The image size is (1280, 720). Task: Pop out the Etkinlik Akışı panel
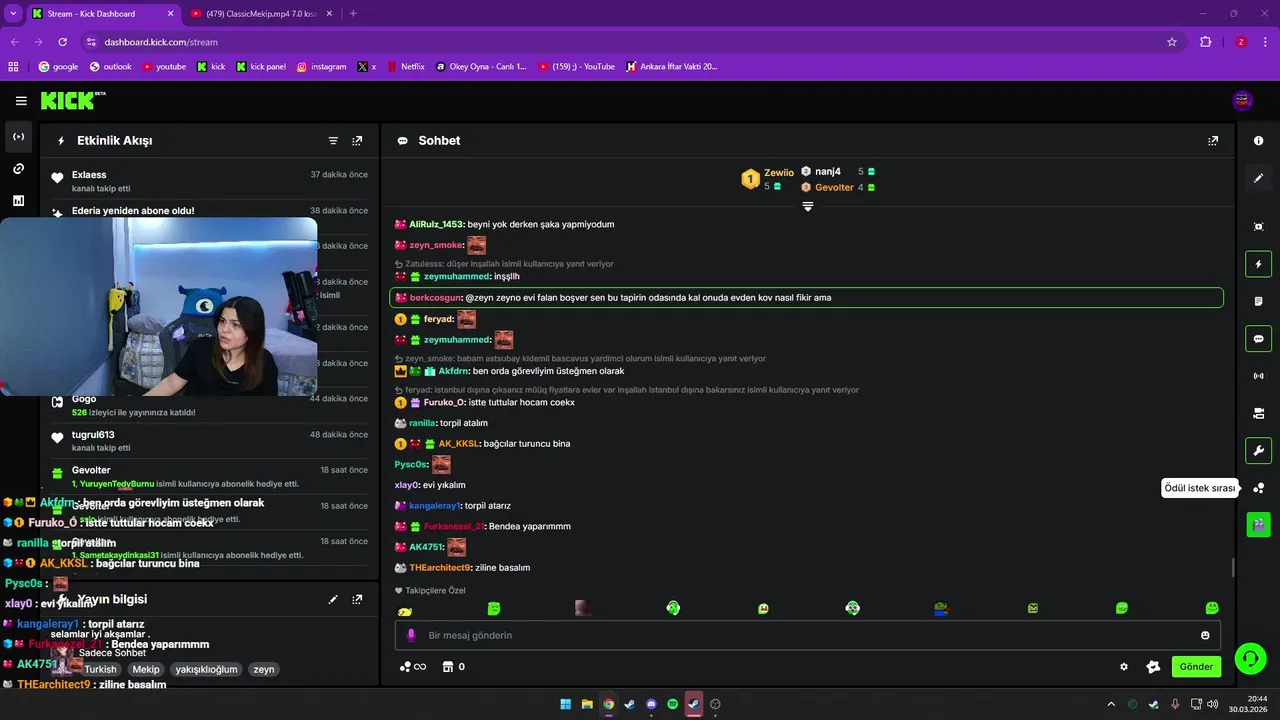coord(357,141)
